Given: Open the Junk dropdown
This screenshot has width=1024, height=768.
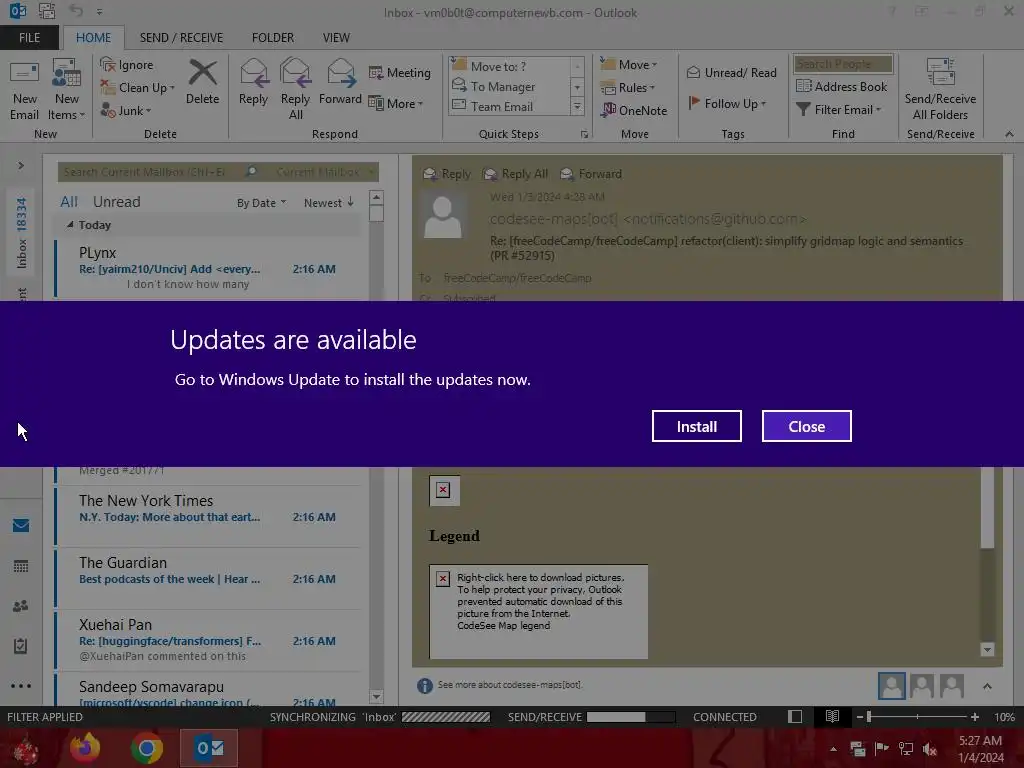Looking at the screenshot, I should click(126, 110).
